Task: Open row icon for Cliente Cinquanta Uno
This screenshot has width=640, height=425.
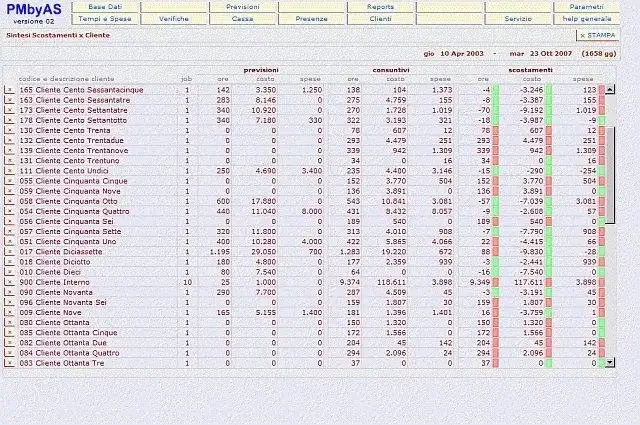Action: tap(9, 242)
